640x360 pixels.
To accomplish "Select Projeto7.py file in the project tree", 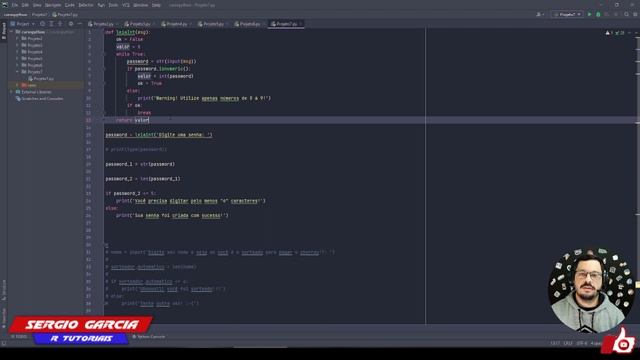I will coord(41,78).
